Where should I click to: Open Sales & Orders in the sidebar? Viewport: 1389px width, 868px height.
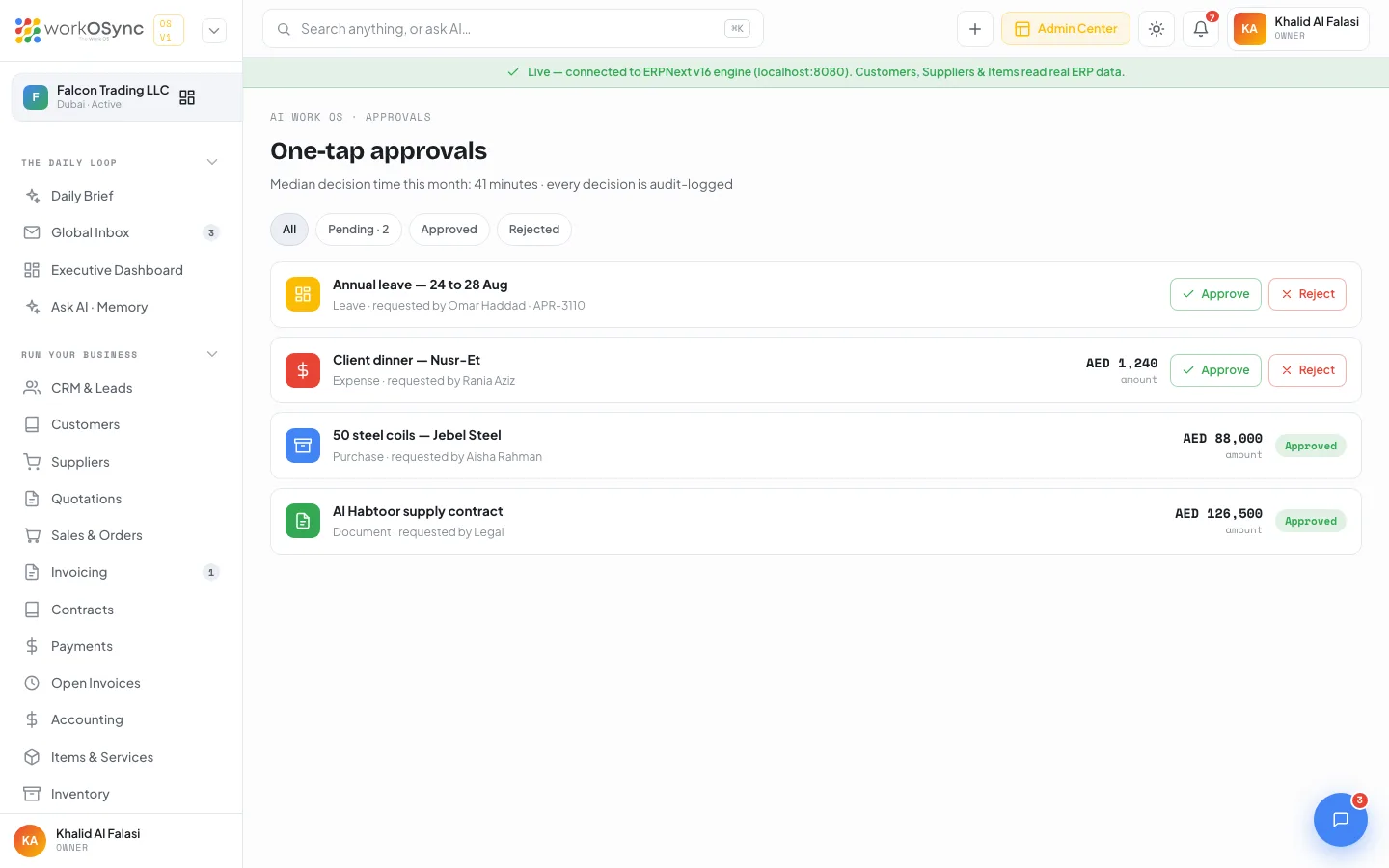click(x=122, y=535)
